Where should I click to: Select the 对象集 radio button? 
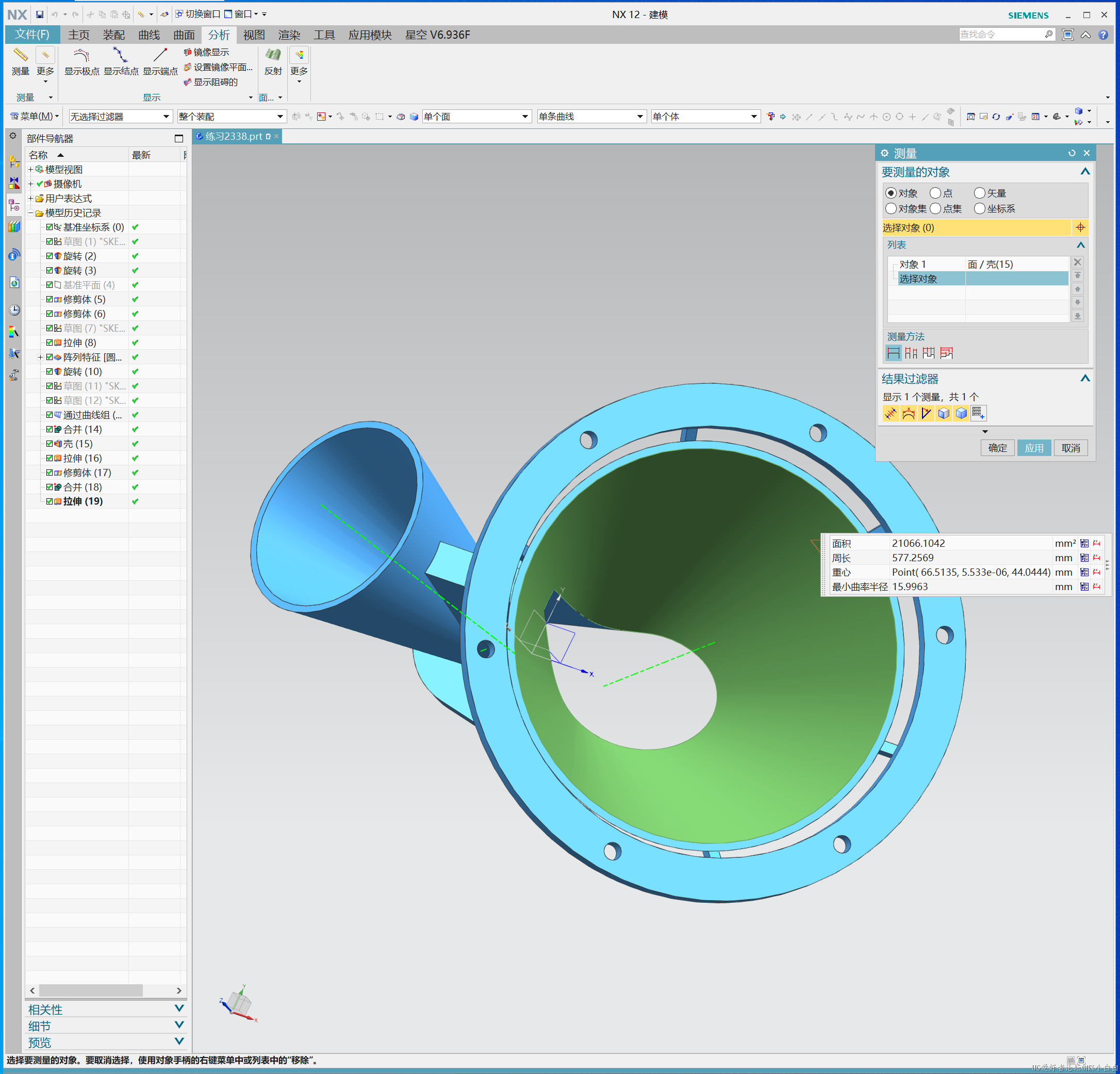[x=891, y=208]
